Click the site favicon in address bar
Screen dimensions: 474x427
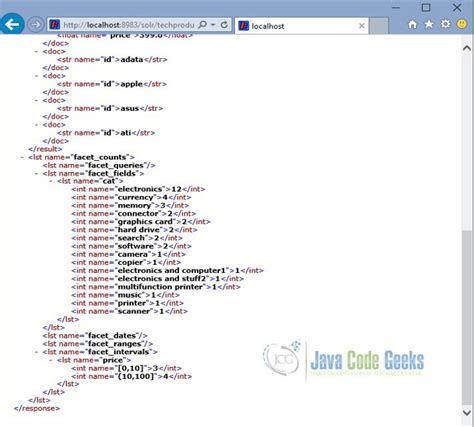54,25
